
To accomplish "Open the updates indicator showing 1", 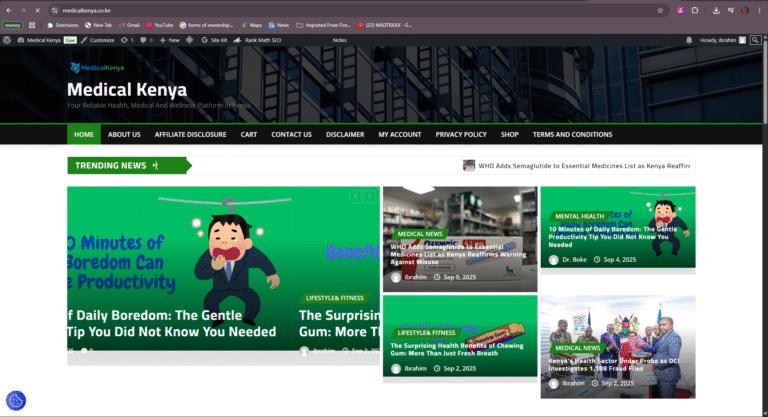I will [x=127, y=40].
